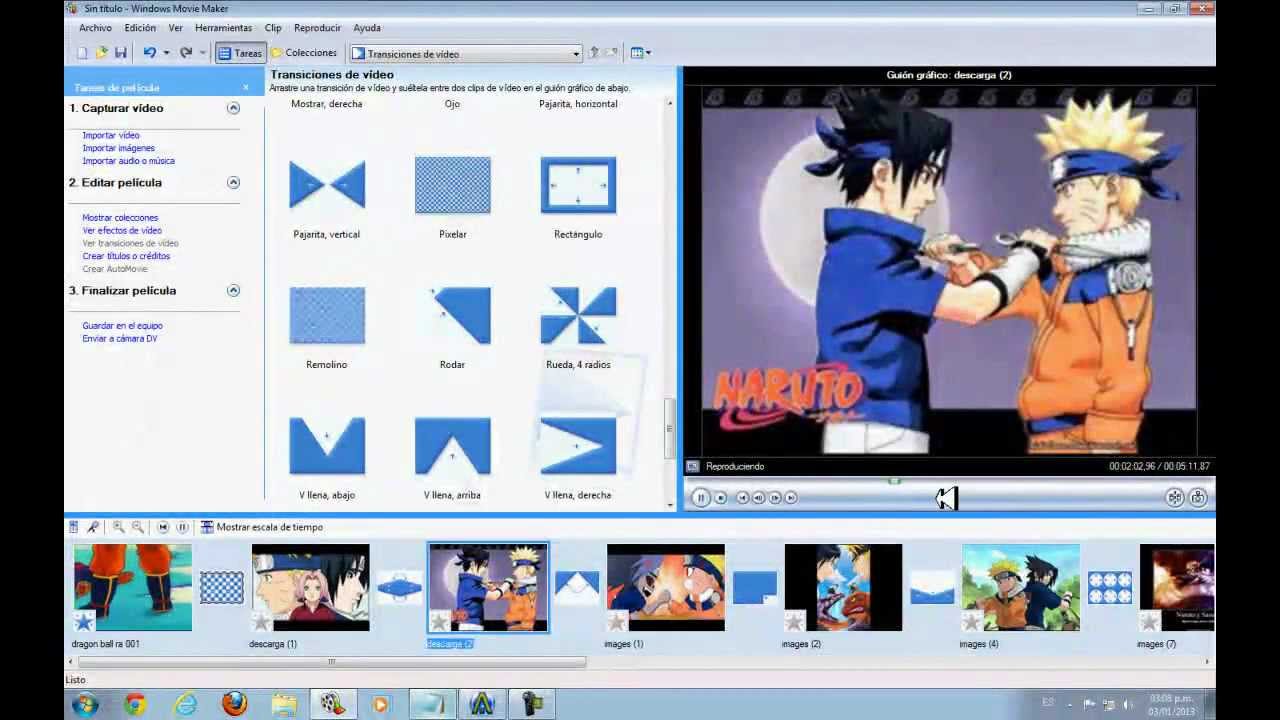1280x720 pixels.
Task: Click the preview Back button
Action: [743, 497]
